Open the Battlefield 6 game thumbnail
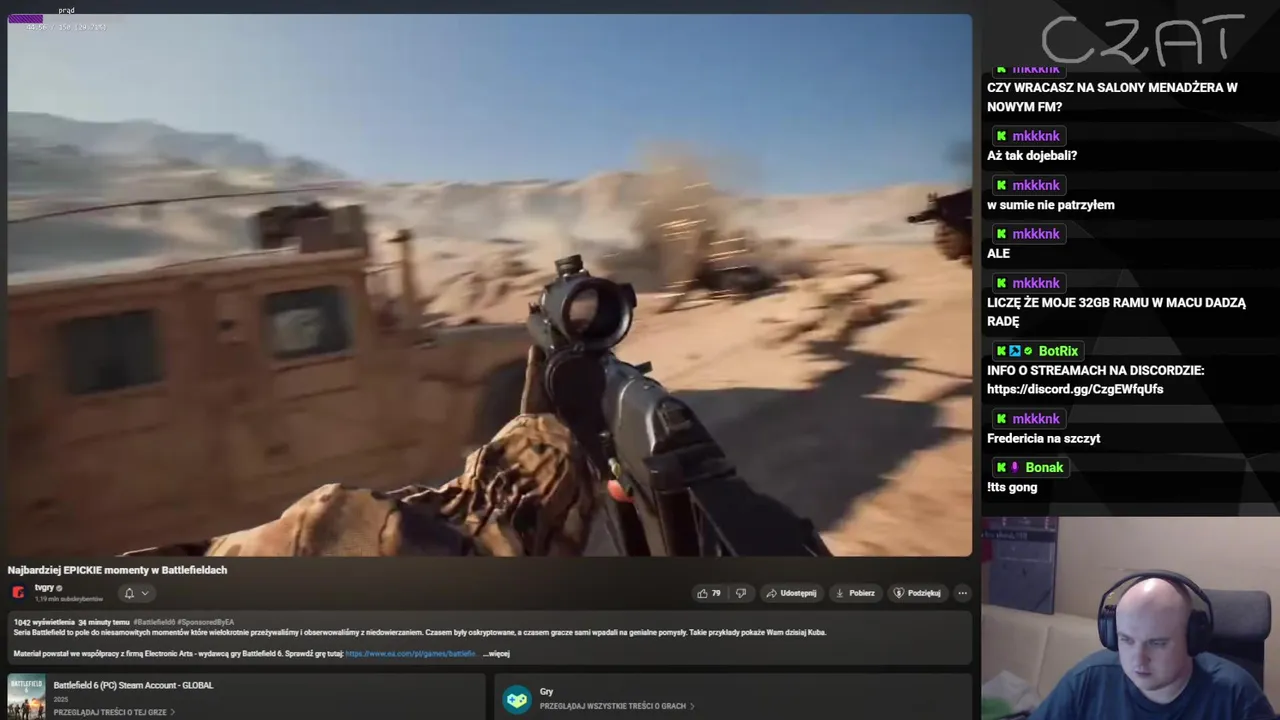This screenshot has width=1280, height=720. click(x=27, y=697)
